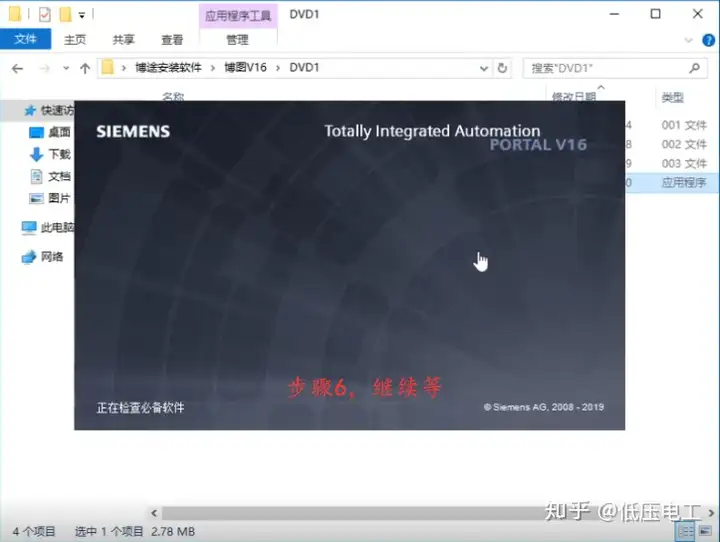Open 桌面 in navigation pane

(x=50, y=132)
